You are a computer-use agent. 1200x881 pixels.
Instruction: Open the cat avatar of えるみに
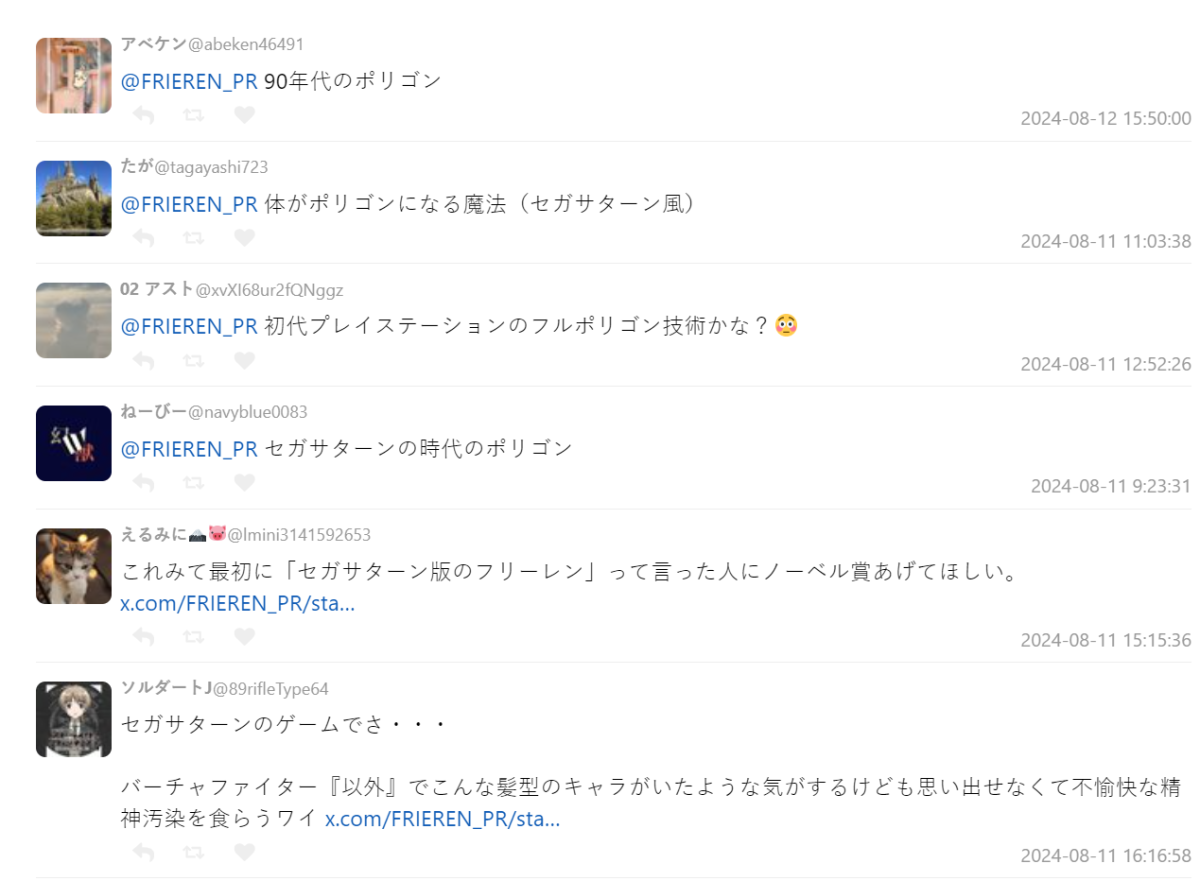(x=74, y=566)
